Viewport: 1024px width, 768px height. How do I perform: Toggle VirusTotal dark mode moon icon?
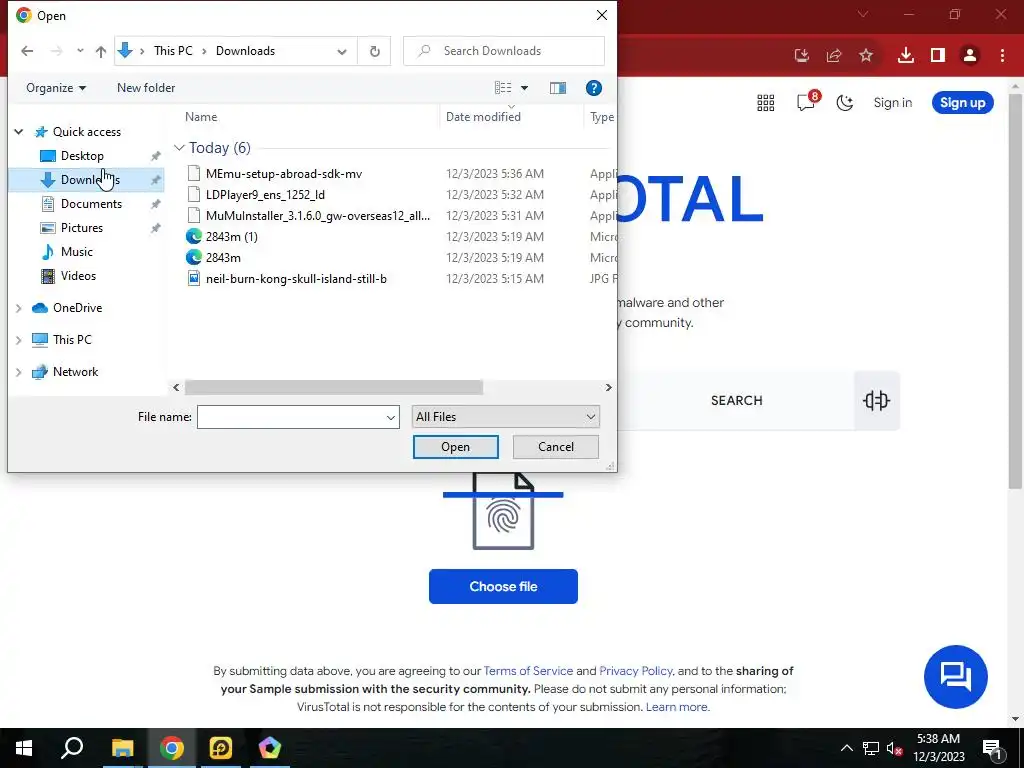(845, 103)
